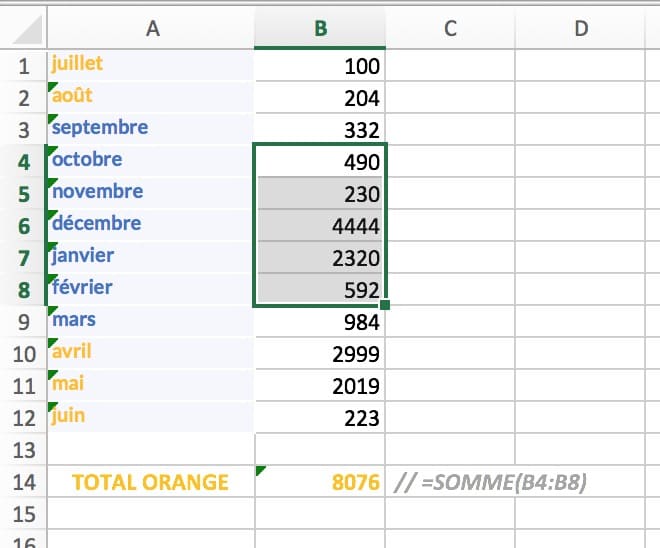Click the cell with value 4444
The width and height of the screenshot is (660, 548).
(320, 225)
